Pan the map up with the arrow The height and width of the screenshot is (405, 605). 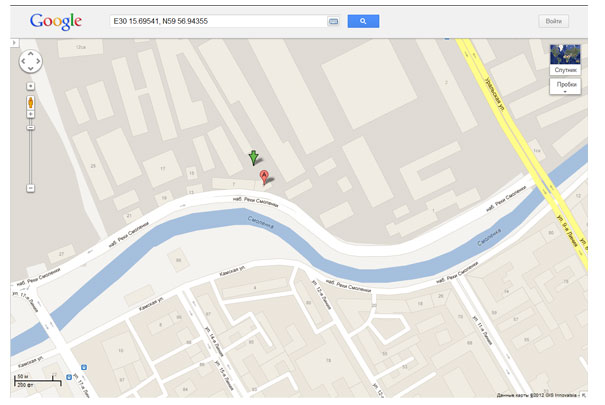pyautogui.click(x=30, y=54)
